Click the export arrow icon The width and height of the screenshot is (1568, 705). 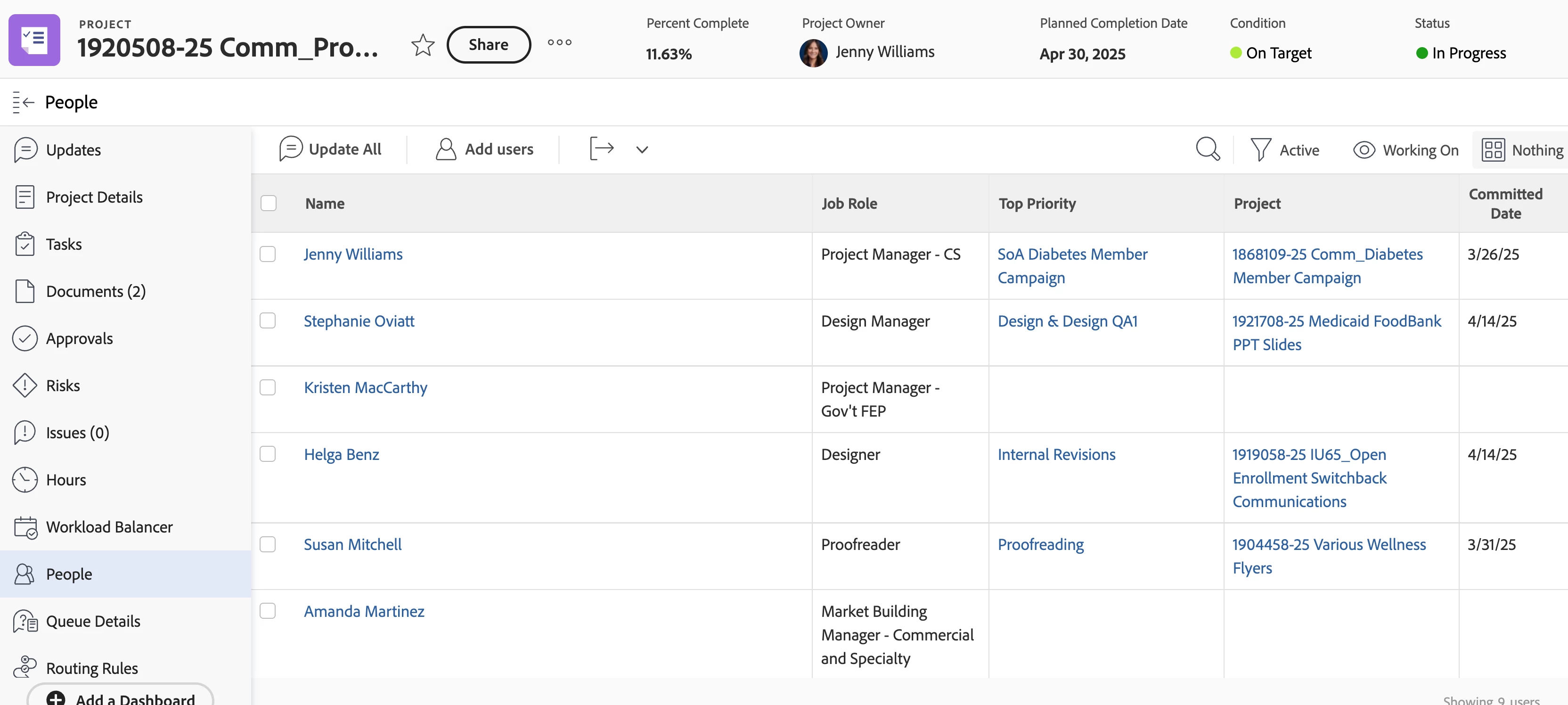tap(601, 148)
